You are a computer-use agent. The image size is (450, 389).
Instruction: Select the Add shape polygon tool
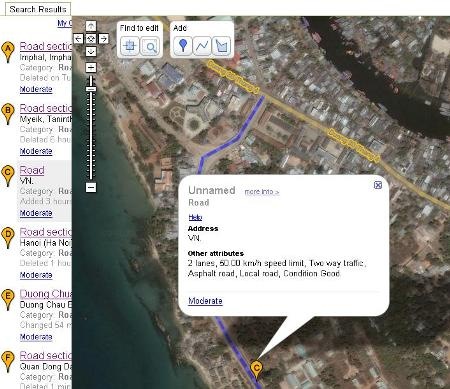pyautogui.click(x=221, y=45)
